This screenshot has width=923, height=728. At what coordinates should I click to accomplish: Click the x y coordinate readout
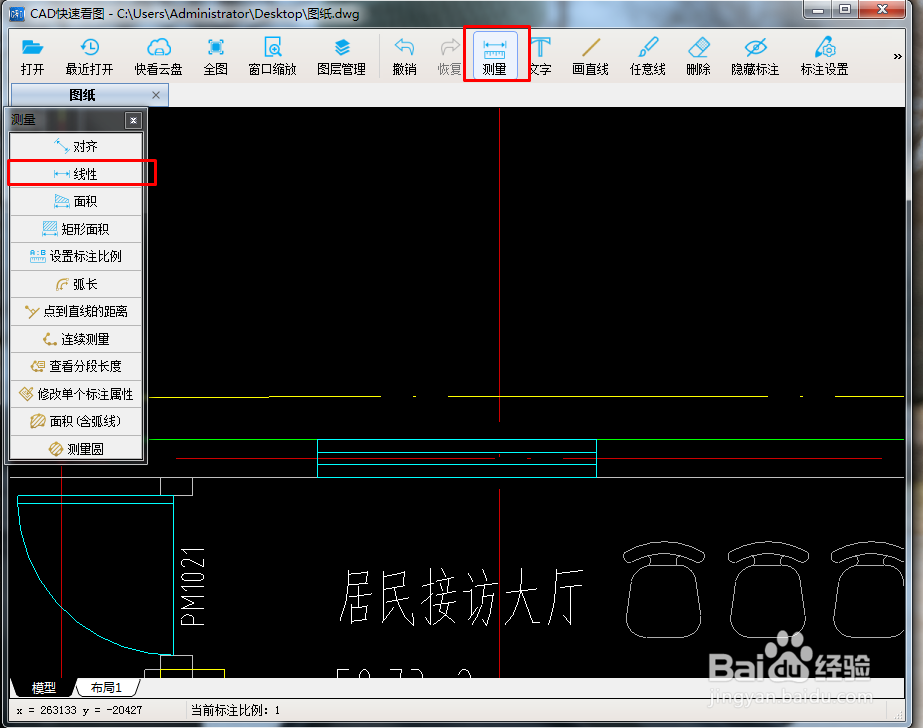click(79, 710)
